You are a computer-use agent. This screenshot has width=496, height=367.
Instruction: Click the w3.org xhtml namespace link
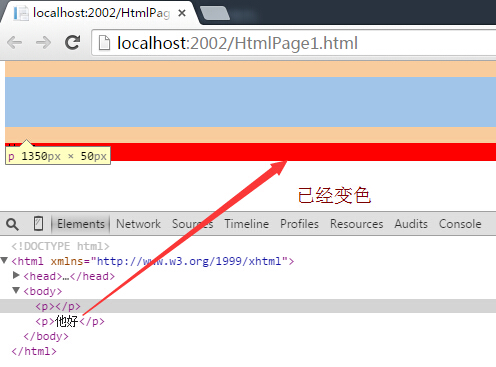190,261
